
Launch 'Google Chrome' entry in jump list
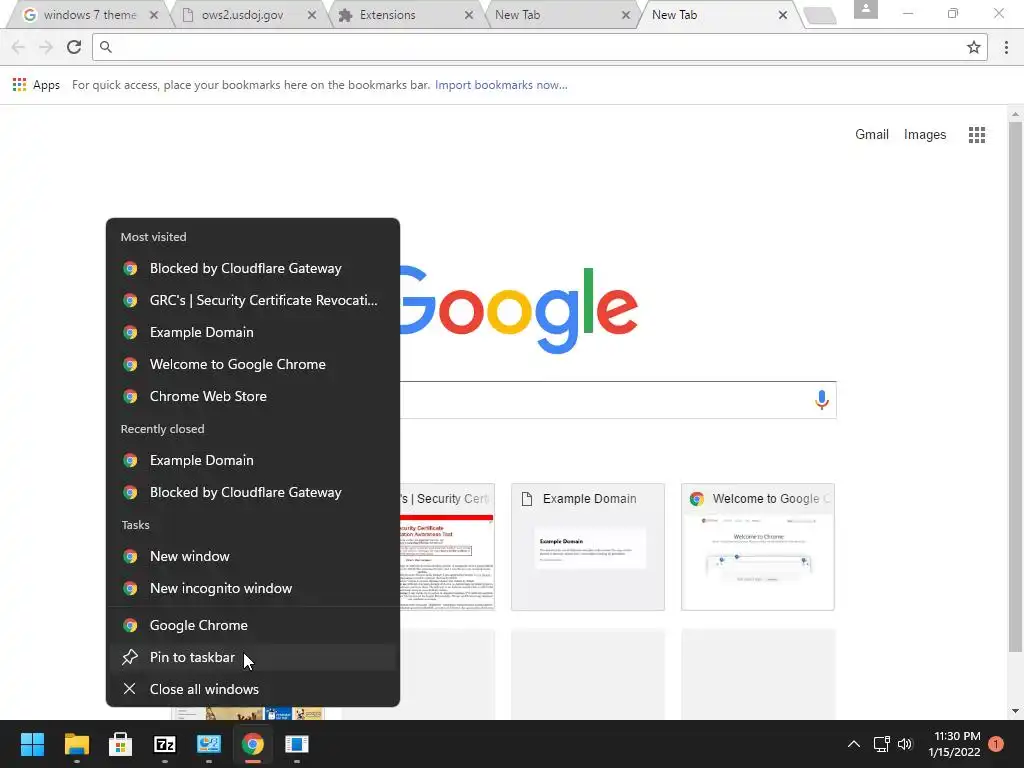(x=253, y=625)
